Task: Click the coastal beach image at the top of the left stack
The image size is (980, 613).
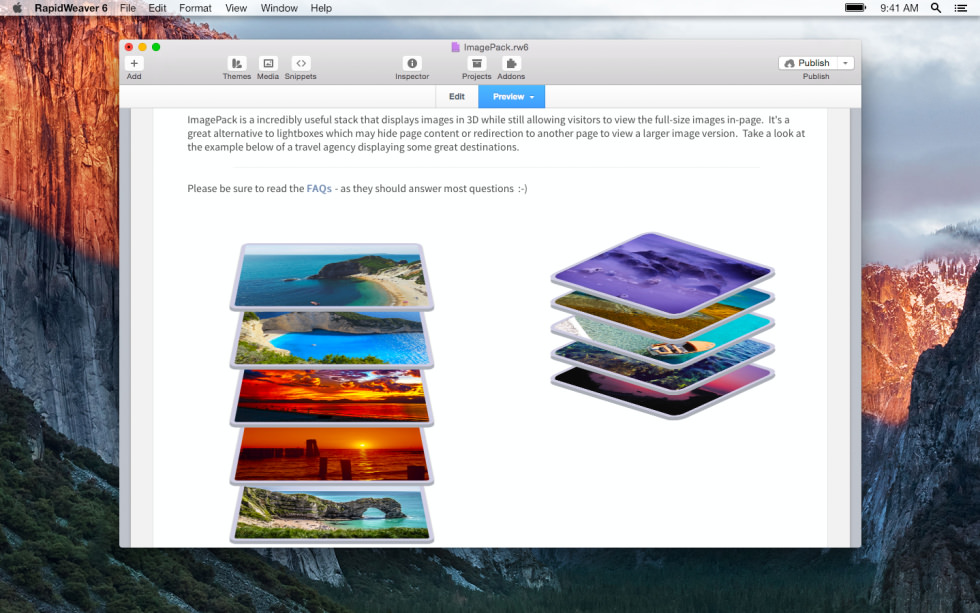Action: (x=331, y=276)
